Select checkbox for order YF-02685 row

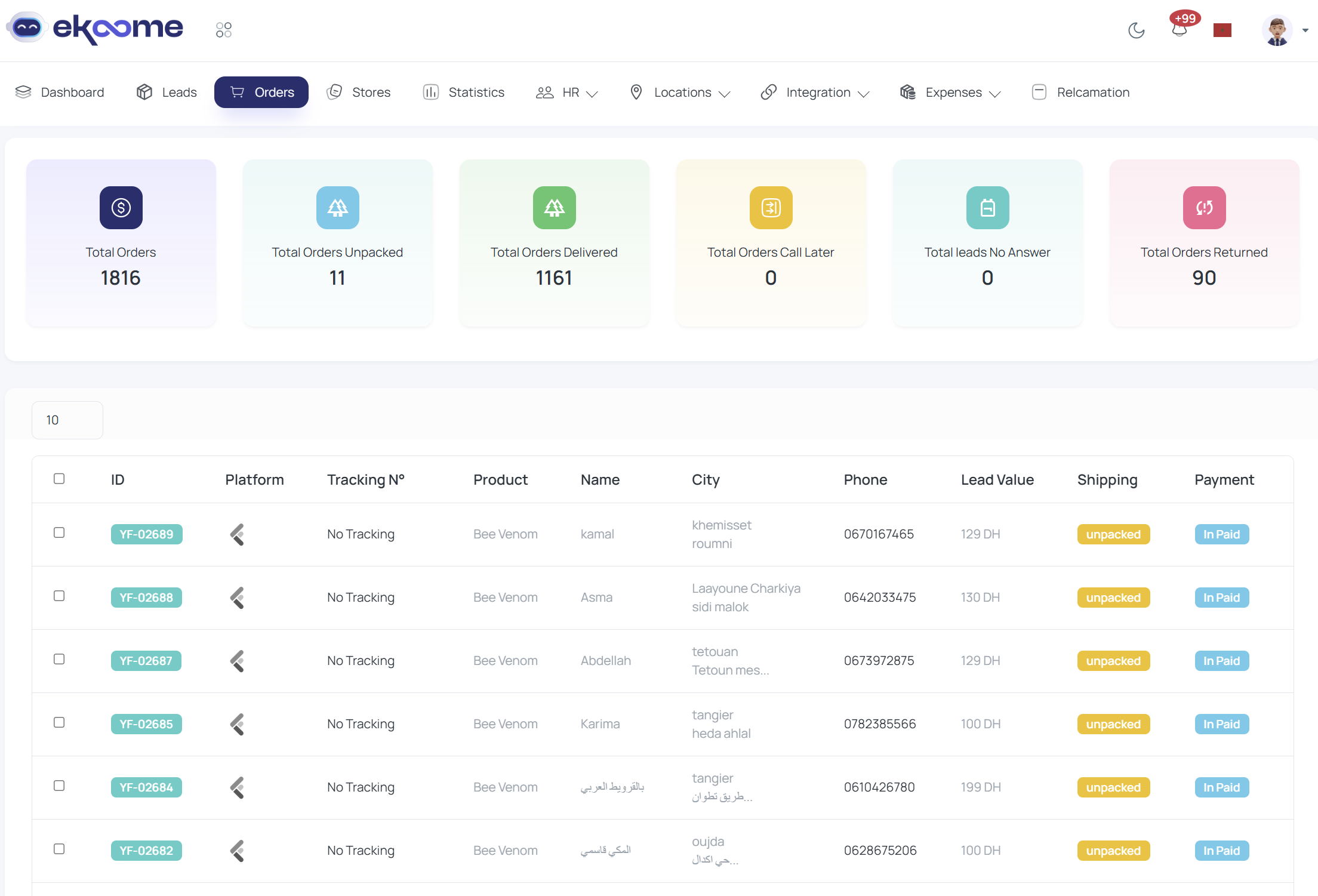pyautogui.click(x=59, y=722)
